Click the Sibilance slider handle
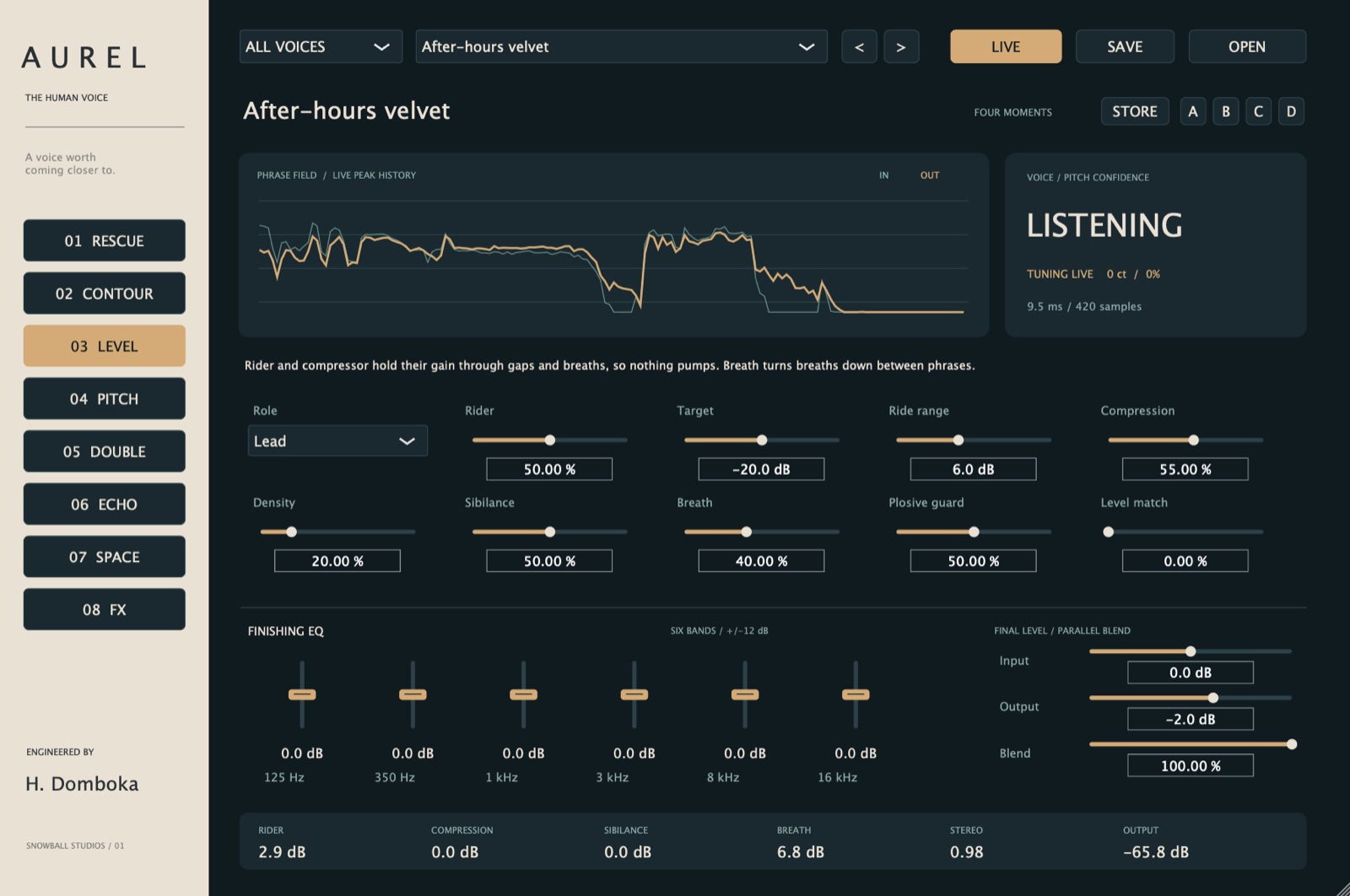 [550, 532]
